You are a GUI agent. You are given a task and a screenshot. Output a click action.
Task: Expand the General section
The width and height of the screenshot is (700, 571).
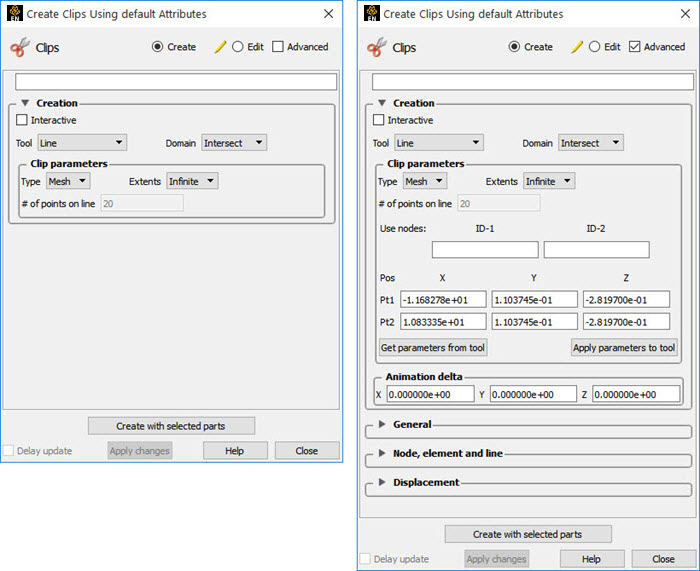(382, 424)
